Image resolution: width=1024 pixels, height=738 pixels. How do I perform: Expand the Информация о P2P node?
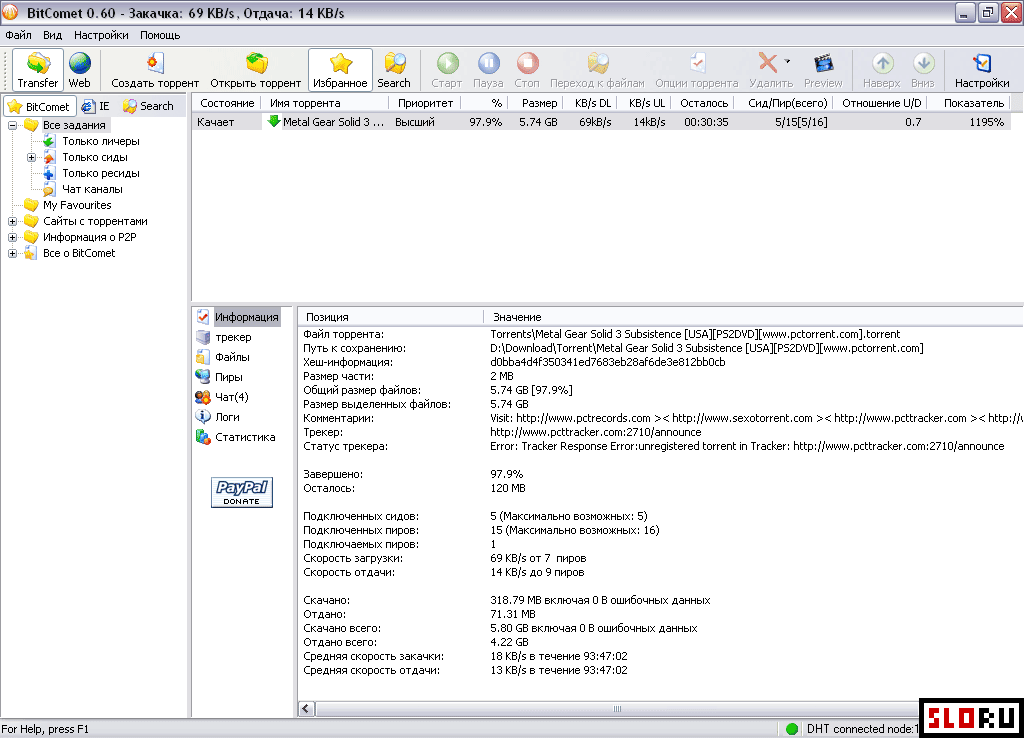pyautogui.click(x=12, y=237)
